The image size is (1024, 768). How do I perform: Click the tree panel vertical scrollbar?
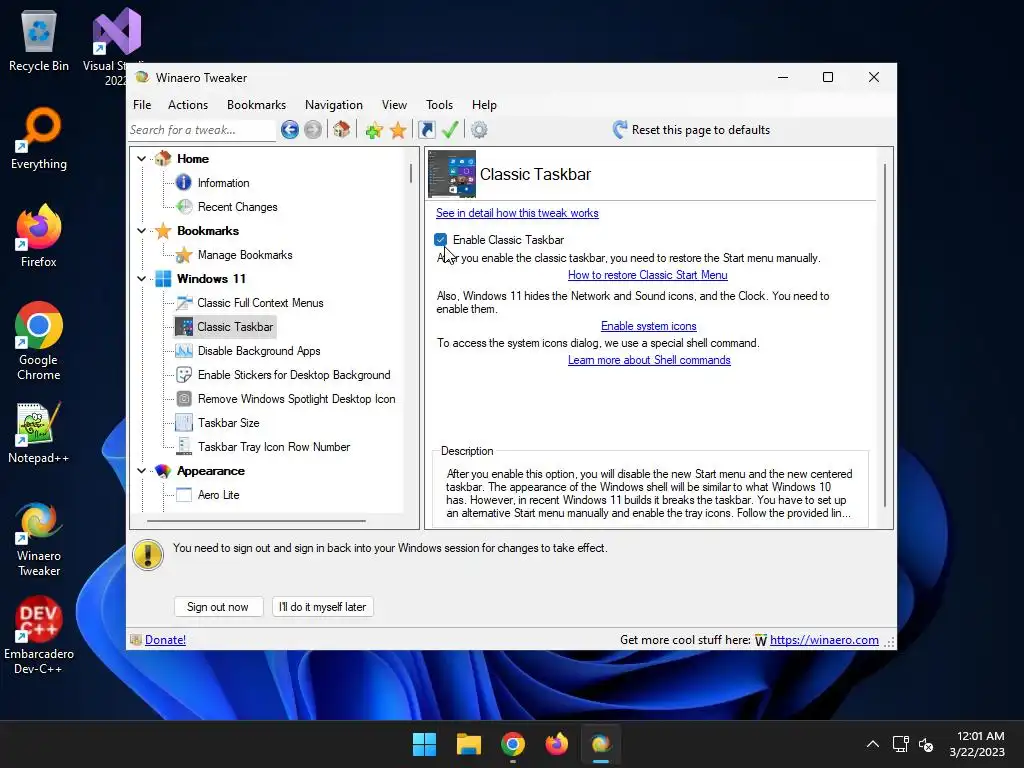(x=411, y=173)
